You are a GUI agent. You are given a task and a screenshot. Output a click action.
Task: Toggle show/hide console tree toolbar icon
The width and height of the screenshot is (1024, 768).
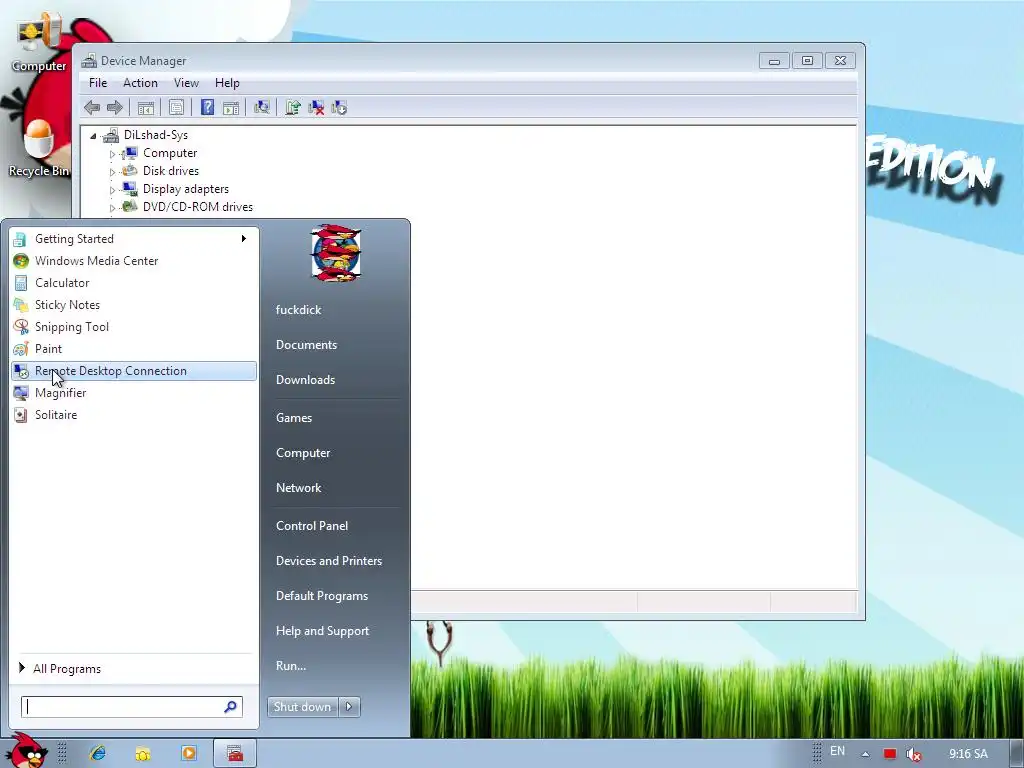click(146, 108)
